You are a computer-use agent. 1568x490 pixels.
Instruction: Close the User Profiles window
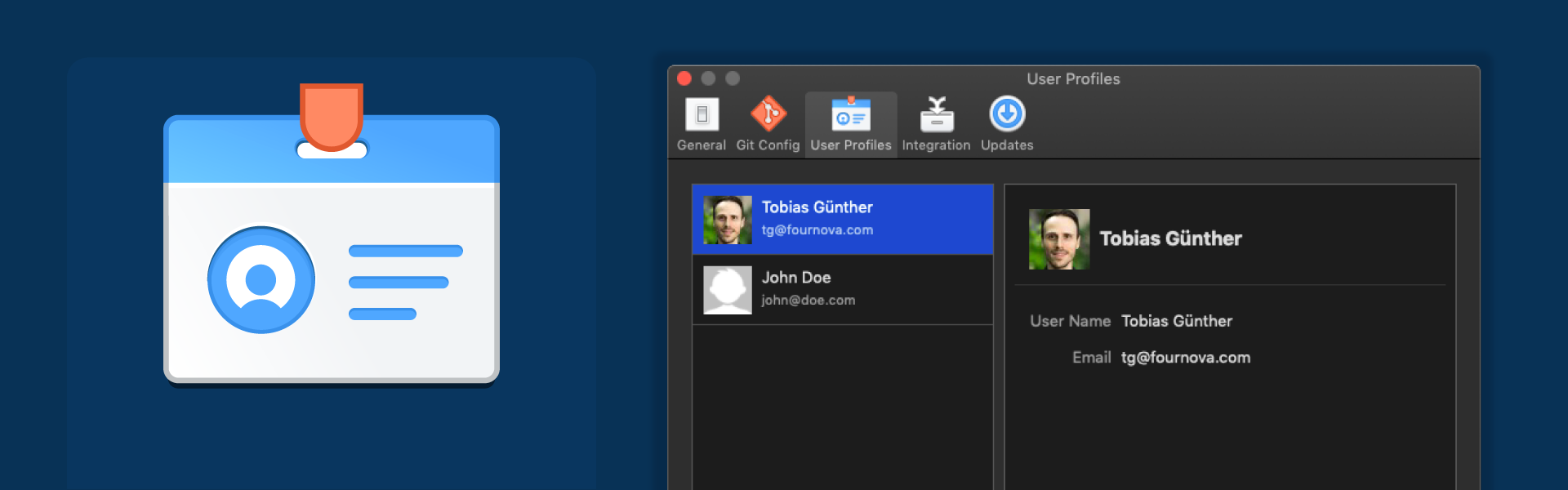pyautogui.click(x=684, y=78)
